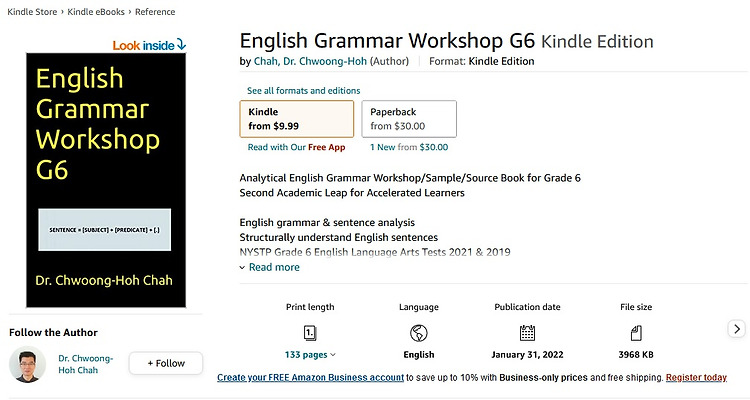Click the Look inside arrow icon
This screenshot has width=750, height=400.
[181, 44]
